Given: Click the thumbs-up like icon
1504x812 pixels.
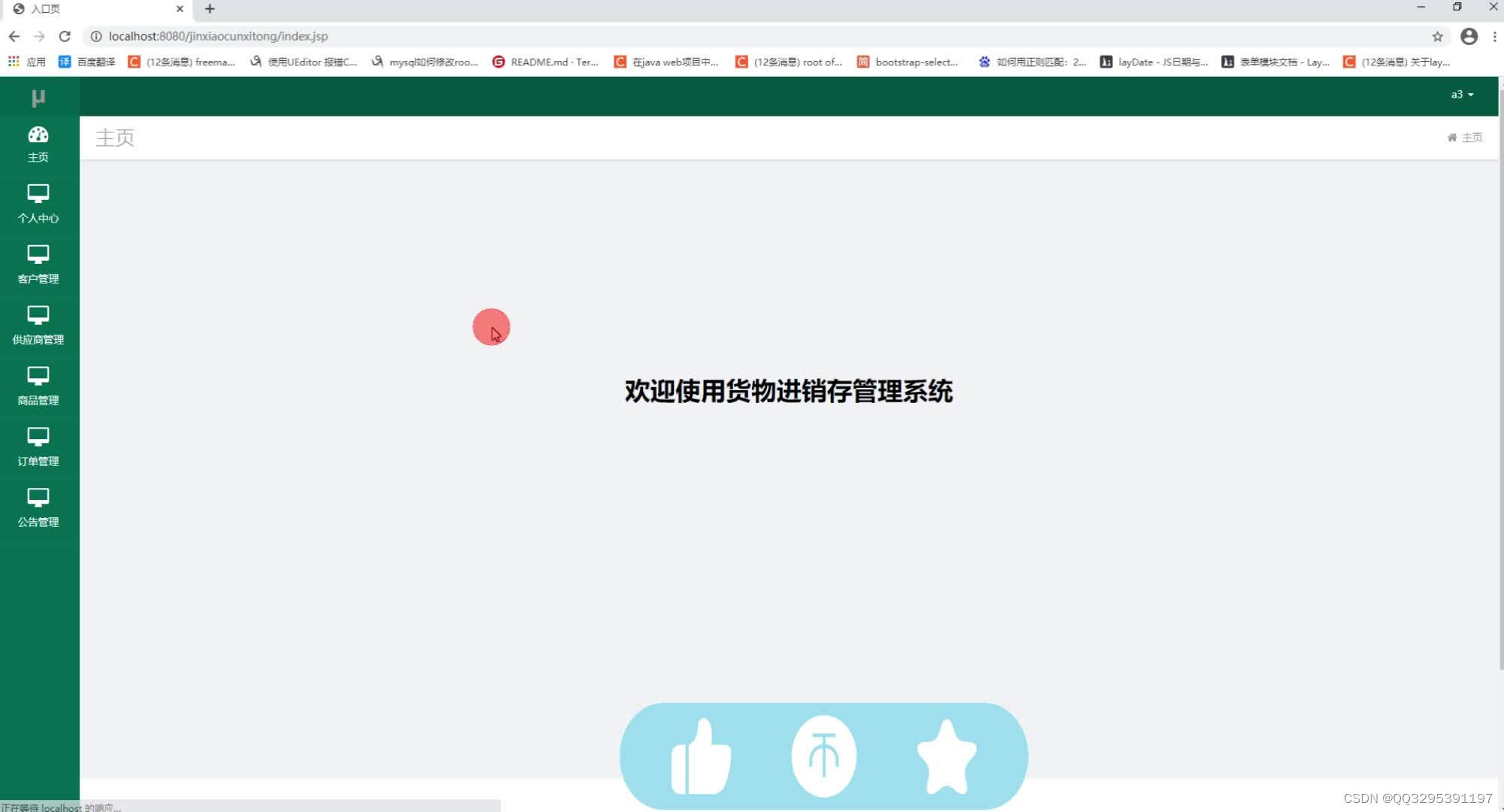Looking at the screenshot, I should [701, 756].
